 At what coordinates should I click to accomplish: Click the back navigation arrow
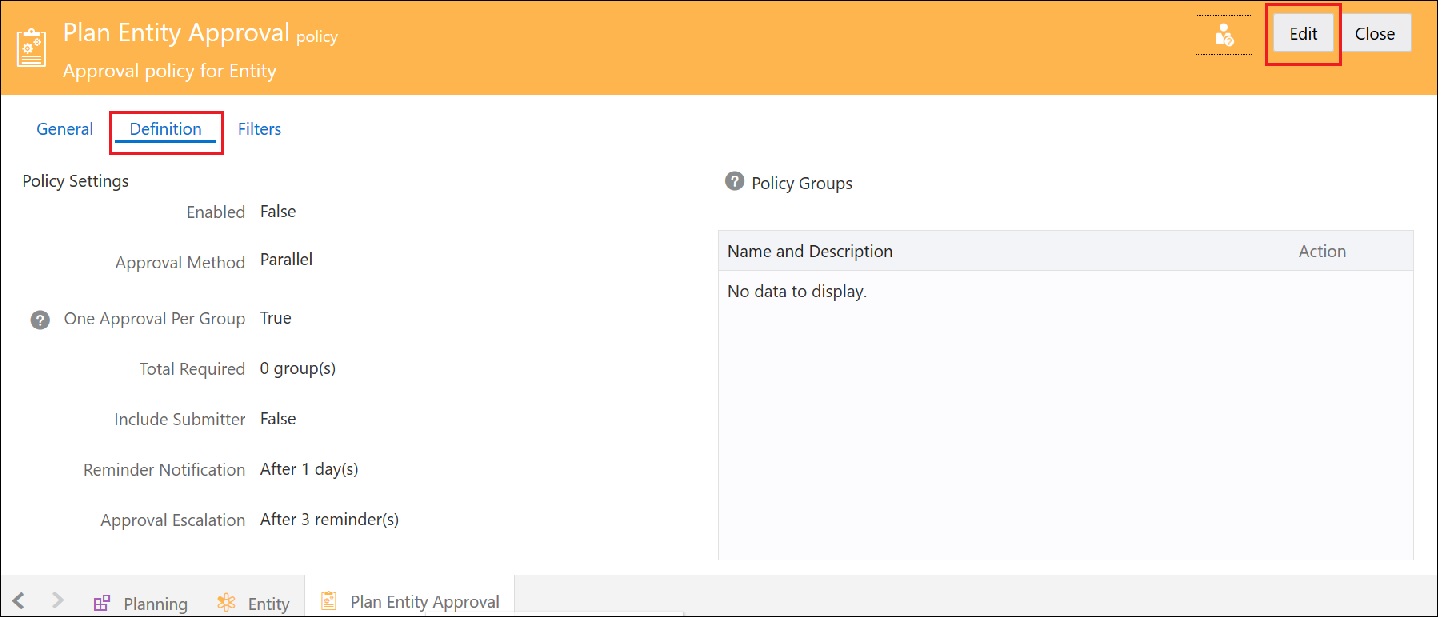pyautogui.click(x=20, y=599)
